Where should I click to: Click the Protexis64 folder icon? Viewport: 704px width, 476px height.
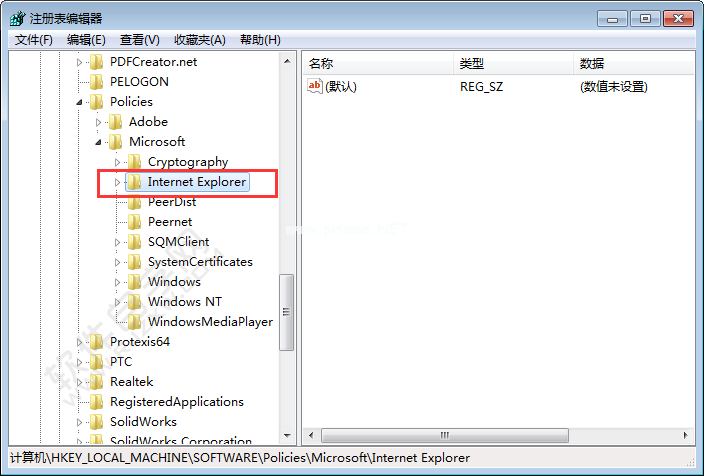tap(96, 341)
